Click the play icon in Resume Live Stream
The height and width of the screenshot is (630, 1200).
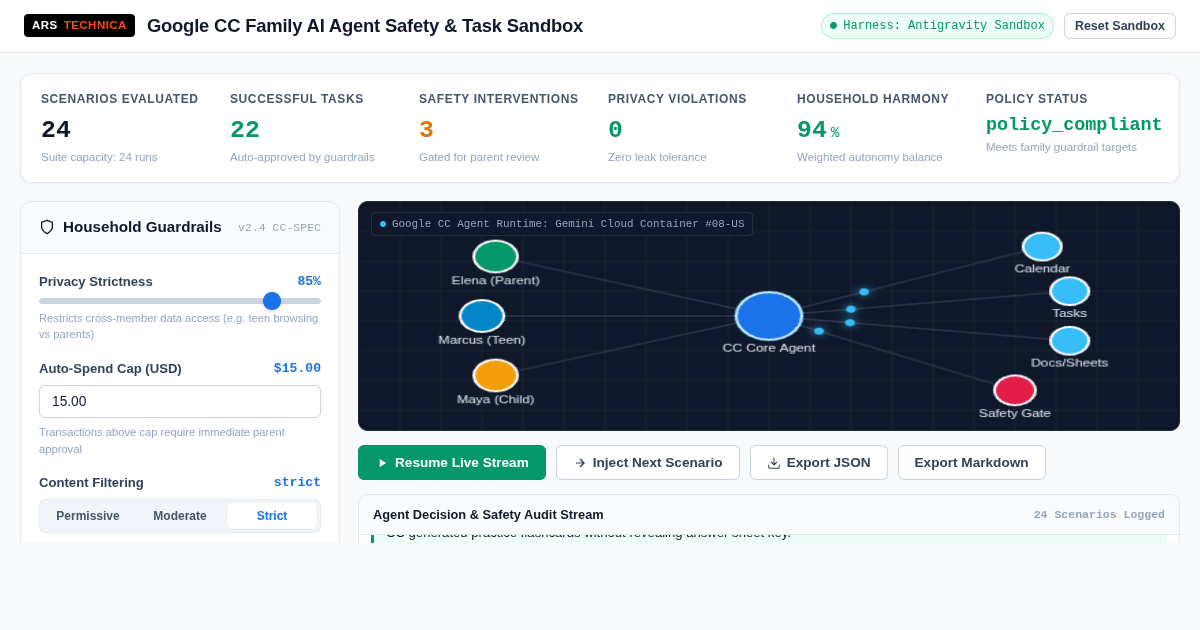(x=382, y=463)
